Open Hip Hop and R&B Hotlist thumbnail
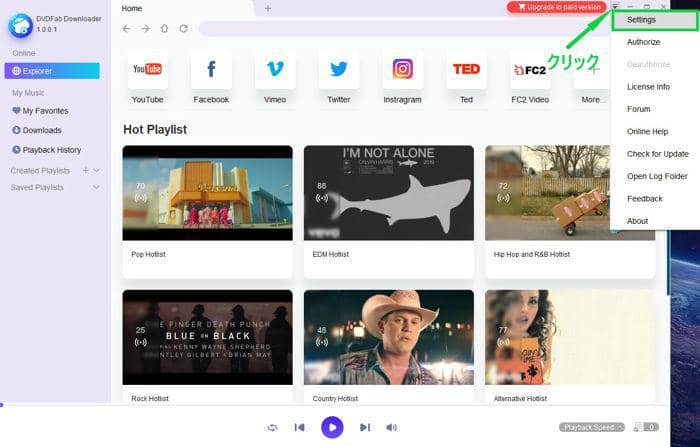Image resolution: width=700 pixels, height=447 pixels. [547, 193]
